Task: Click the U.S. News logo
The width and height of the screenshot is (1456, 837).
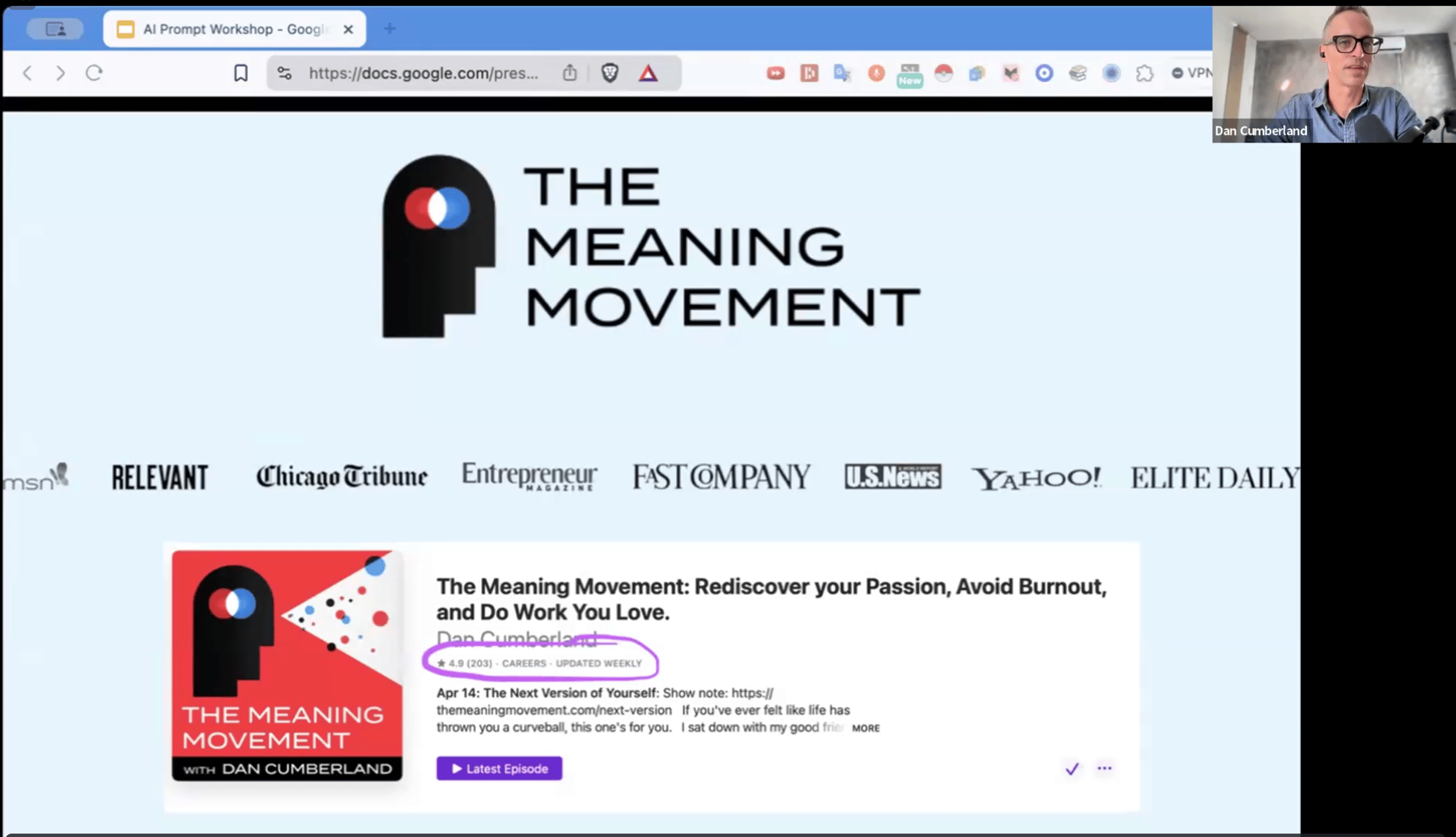Action: (x=893, y=476)
